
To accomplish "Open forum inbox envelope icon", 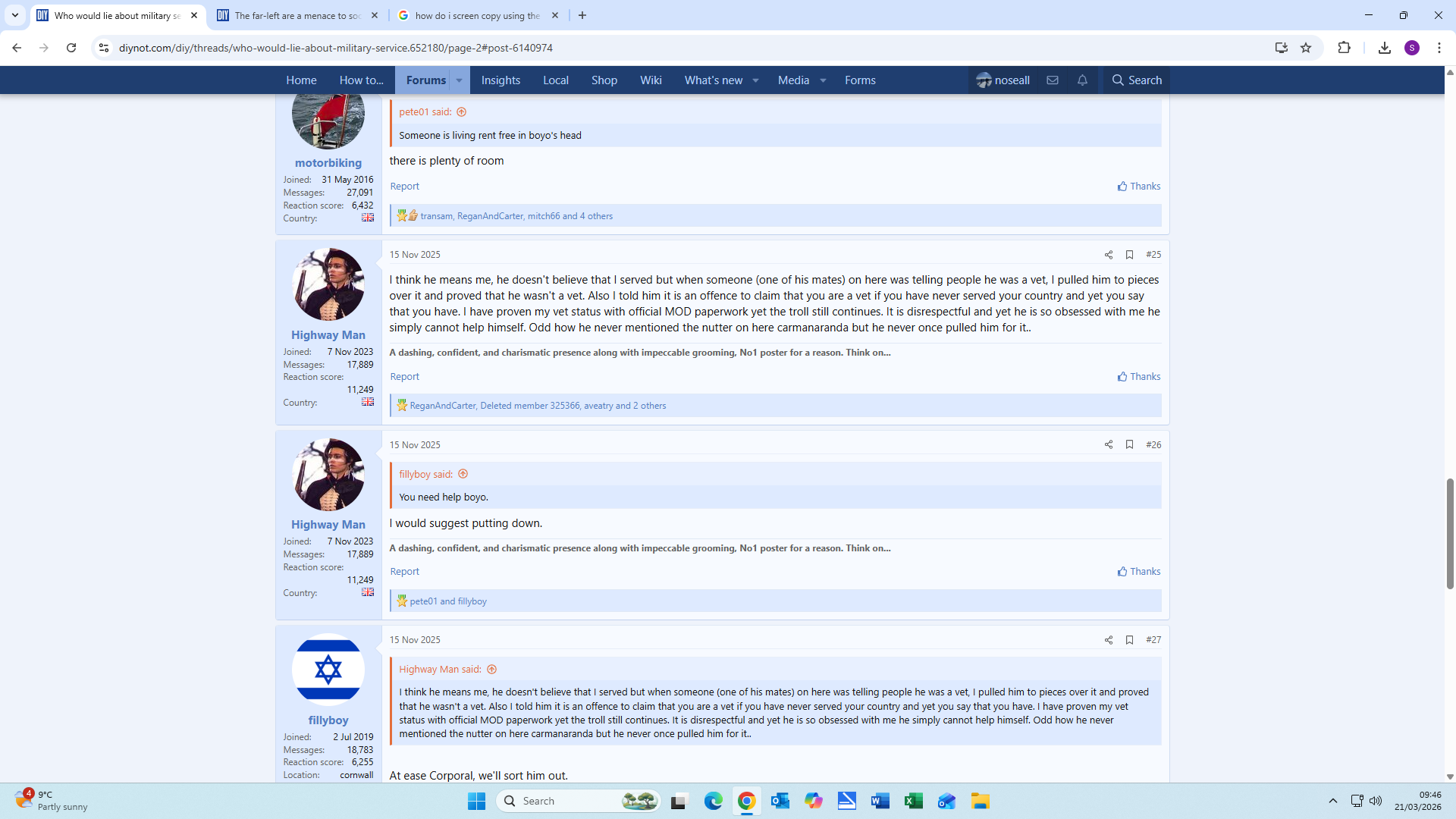I will [x=1053, y=80].
